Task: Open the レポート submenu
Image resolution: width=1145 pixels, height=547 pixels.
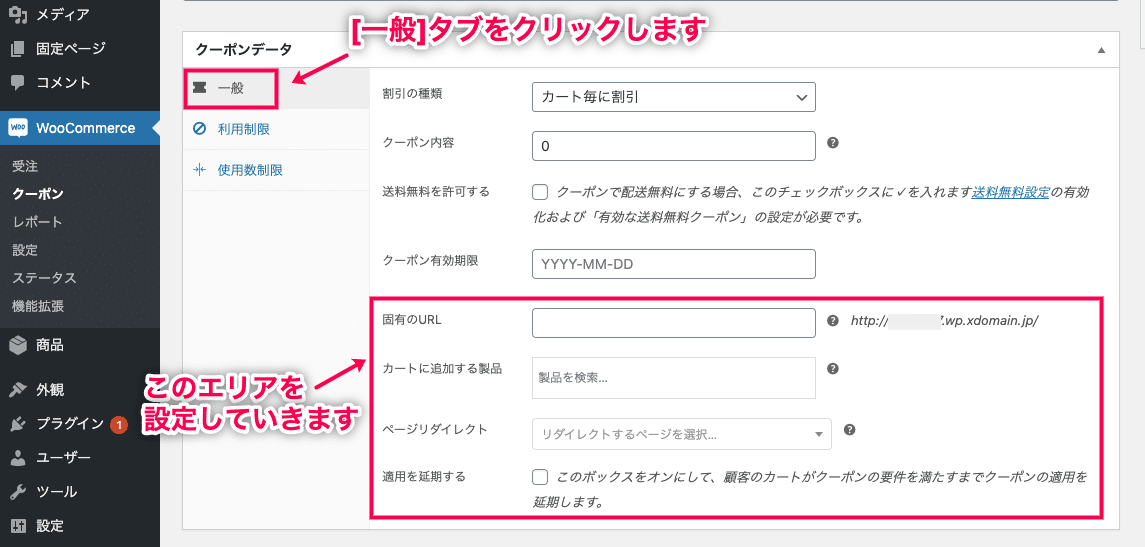Action: [x=37, y=222]
